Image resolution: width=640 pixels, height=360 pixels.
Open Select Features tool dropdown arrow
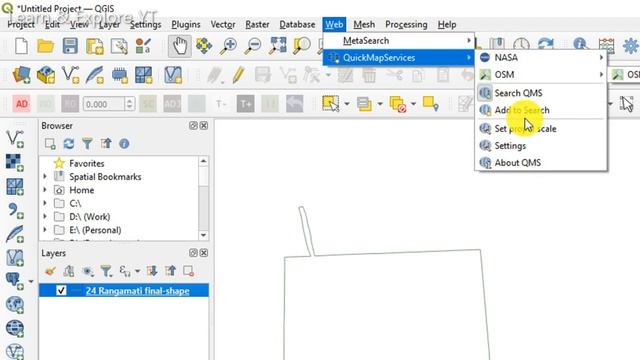347,104
